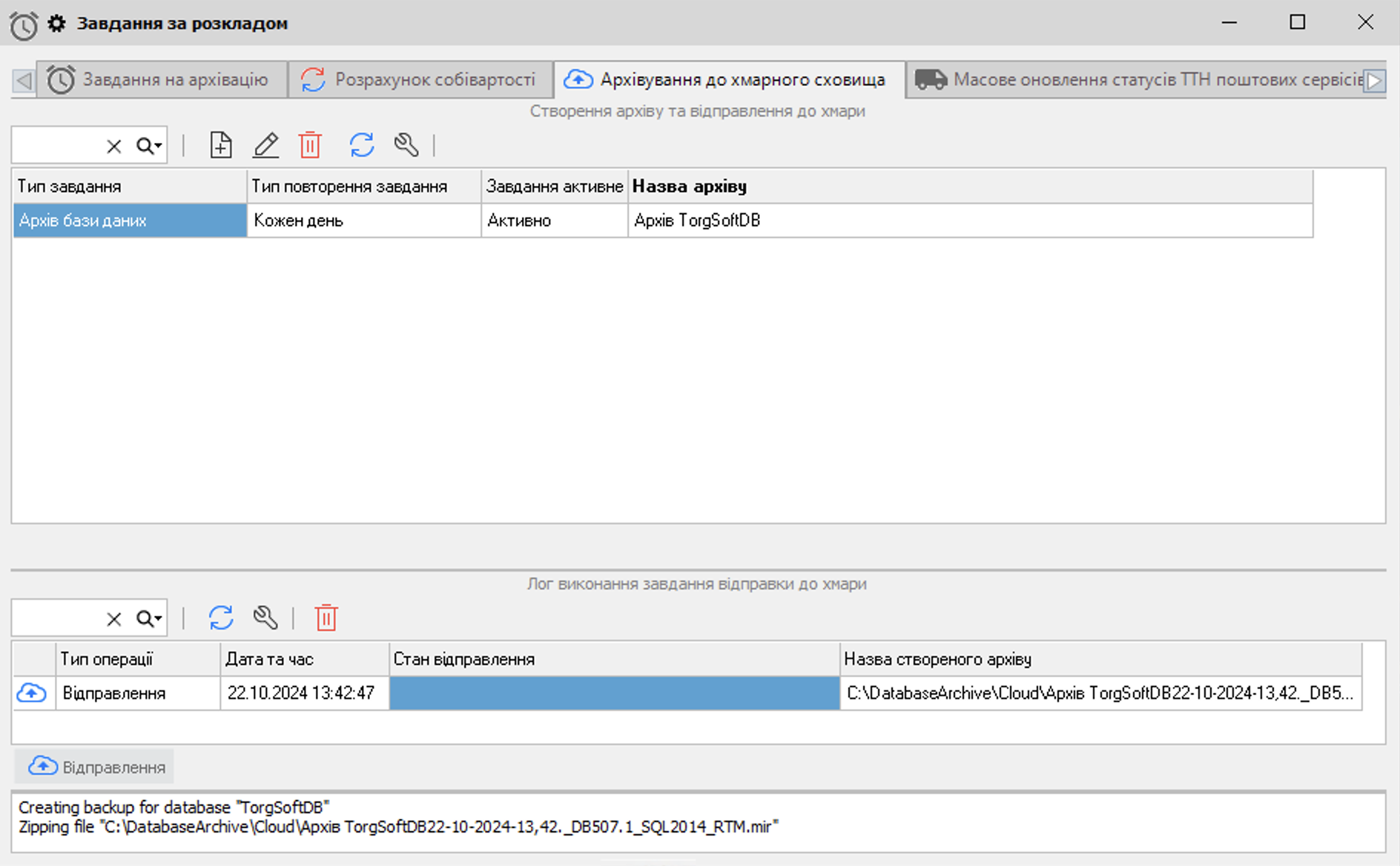Clear the log search field with X
Screen dimensions: 1400x866
(113, 619)
